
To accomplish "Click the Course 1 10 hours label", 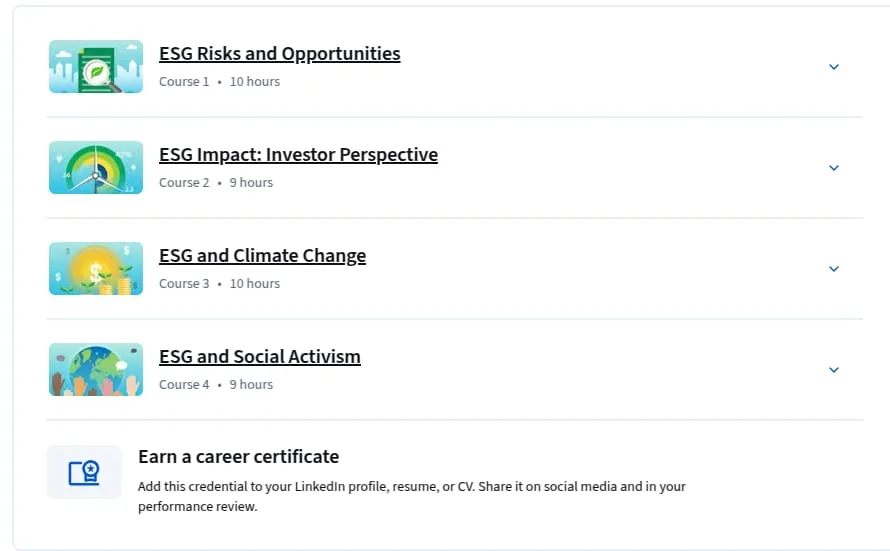I will [219, 82].
